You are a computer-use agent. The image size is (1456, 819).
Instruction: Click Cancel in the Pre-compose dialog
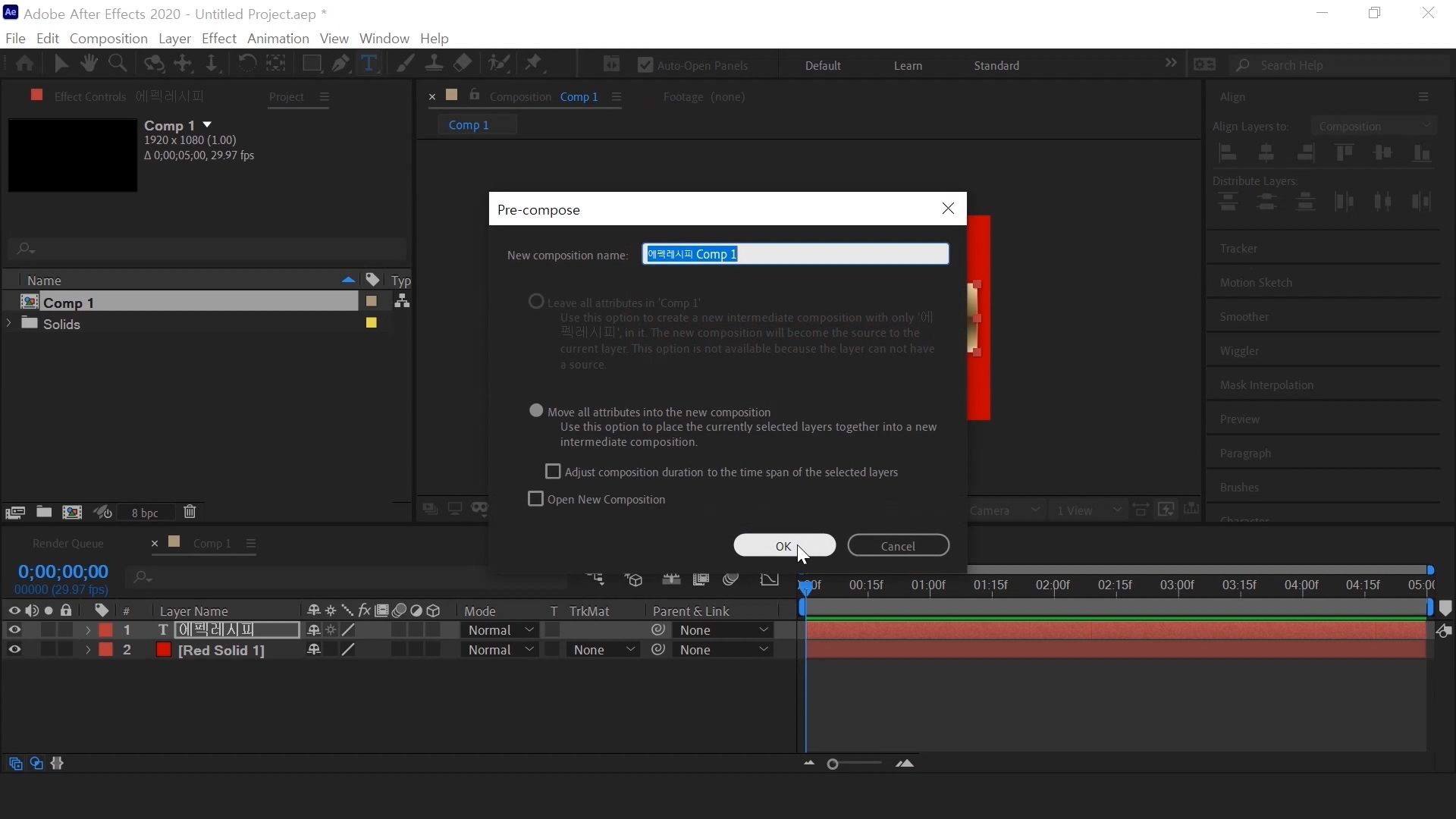pos(898,545)
